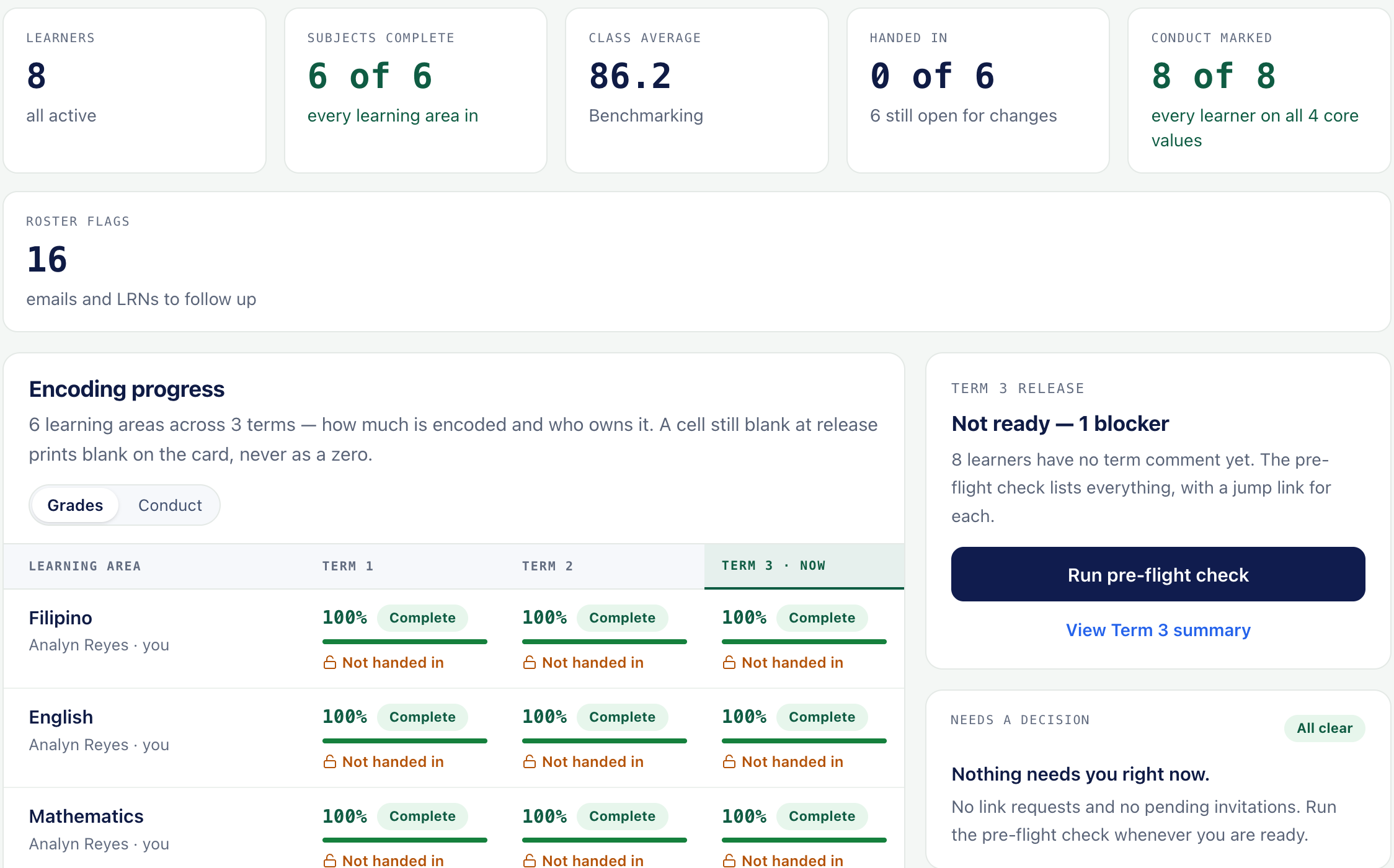The image size is (1394, 868).
Task: Click lock icon for English Term 1
Action: pos(330,762)
